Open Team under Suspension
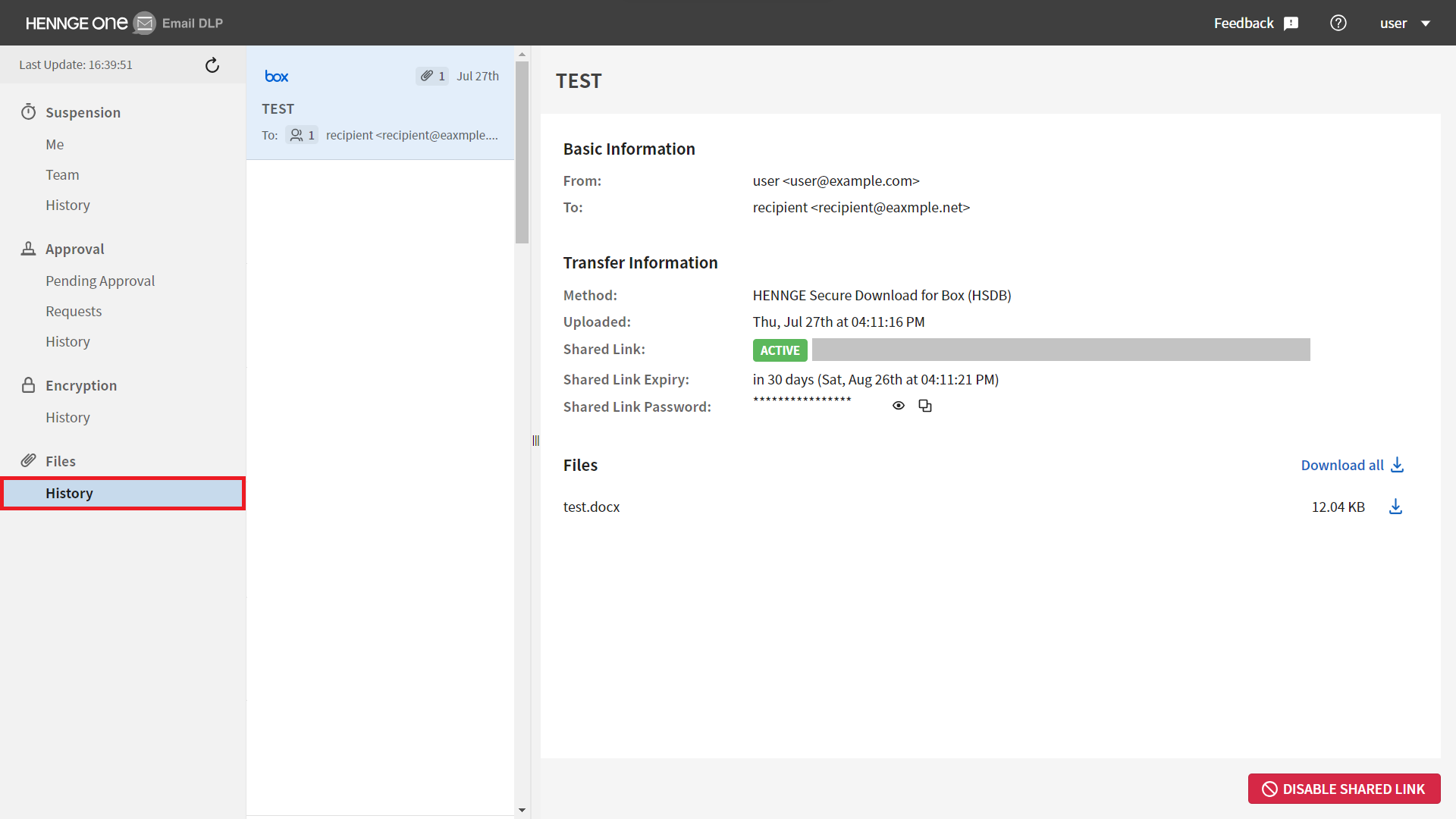Image resolution: width=1456 pixels, height=819 pixels. click(x=62, y=174)
